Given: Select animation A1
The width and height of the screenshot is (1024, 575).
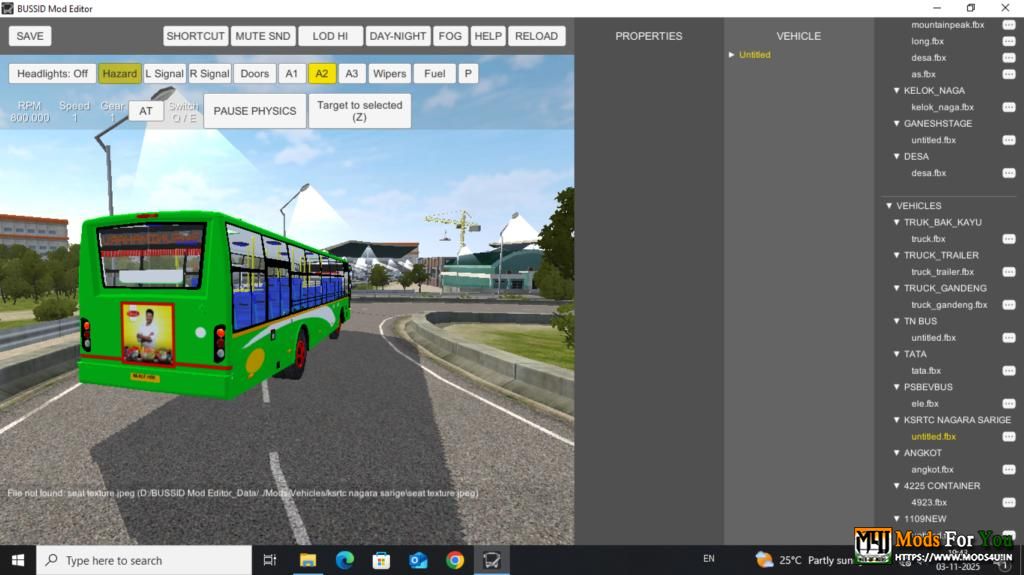Looking at the screenshot, I should pyautogui.click(x=292, y=74).
